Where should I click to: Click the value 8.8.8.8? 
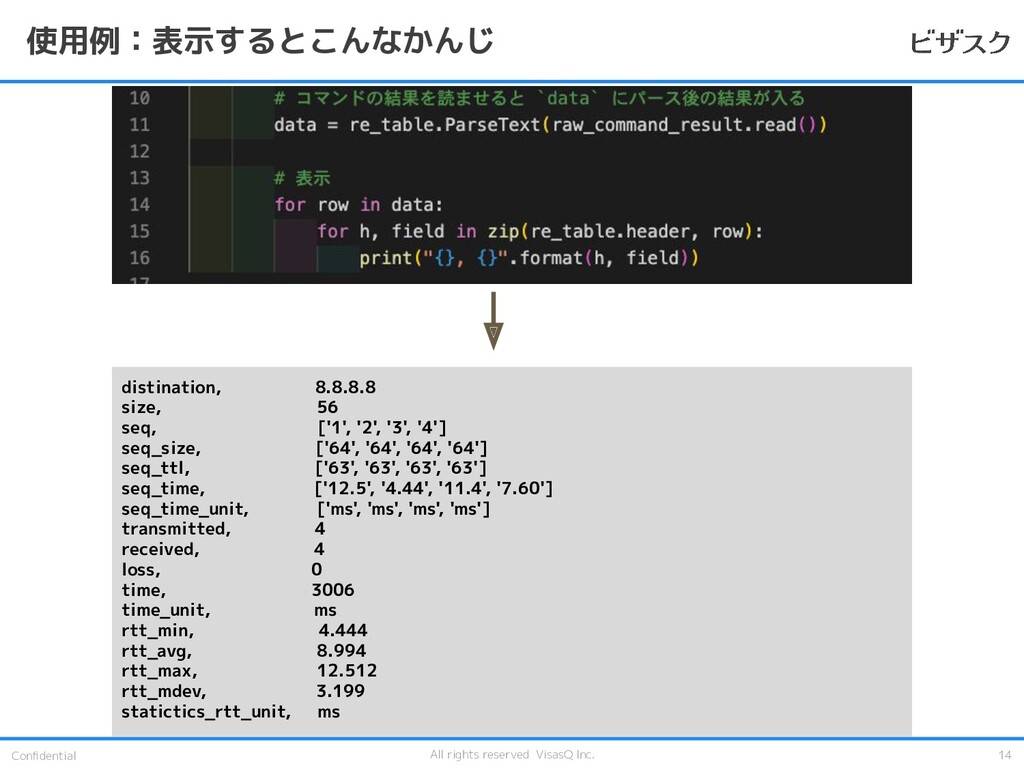[345, 387]
